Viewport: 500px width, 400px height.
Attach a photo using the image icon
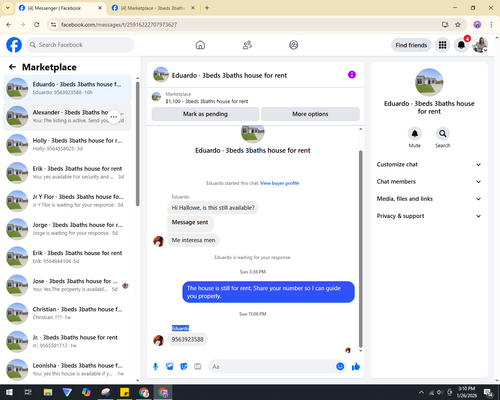click(170, 367)
